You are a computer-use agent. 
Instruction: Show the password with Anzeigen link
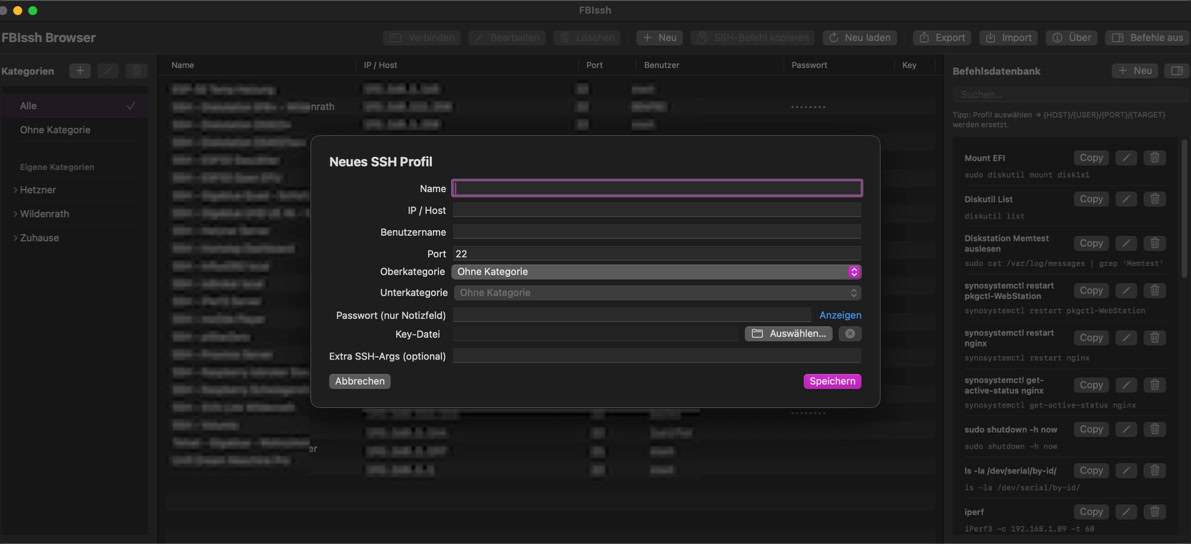(839, 315)
